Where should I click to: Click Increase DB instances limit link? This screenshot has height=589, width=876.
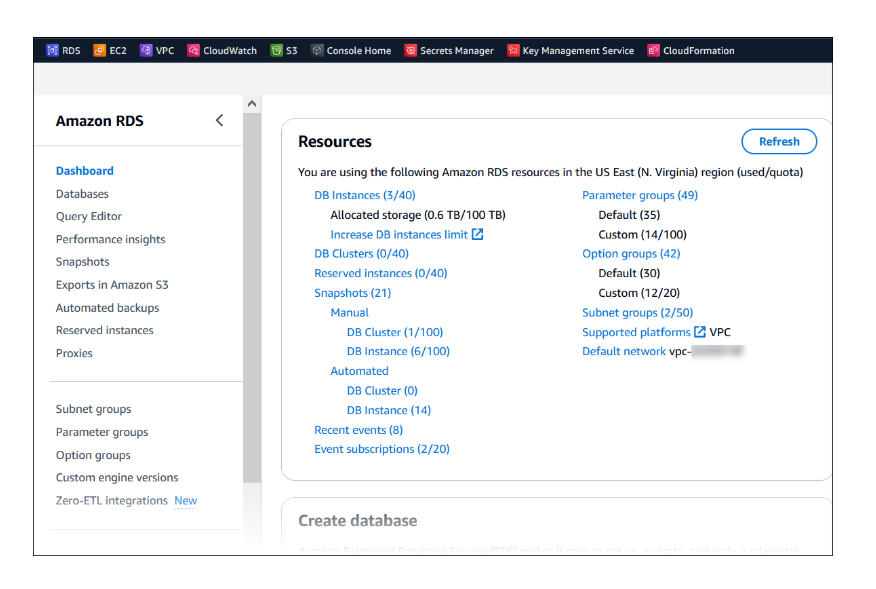(399, 235)
